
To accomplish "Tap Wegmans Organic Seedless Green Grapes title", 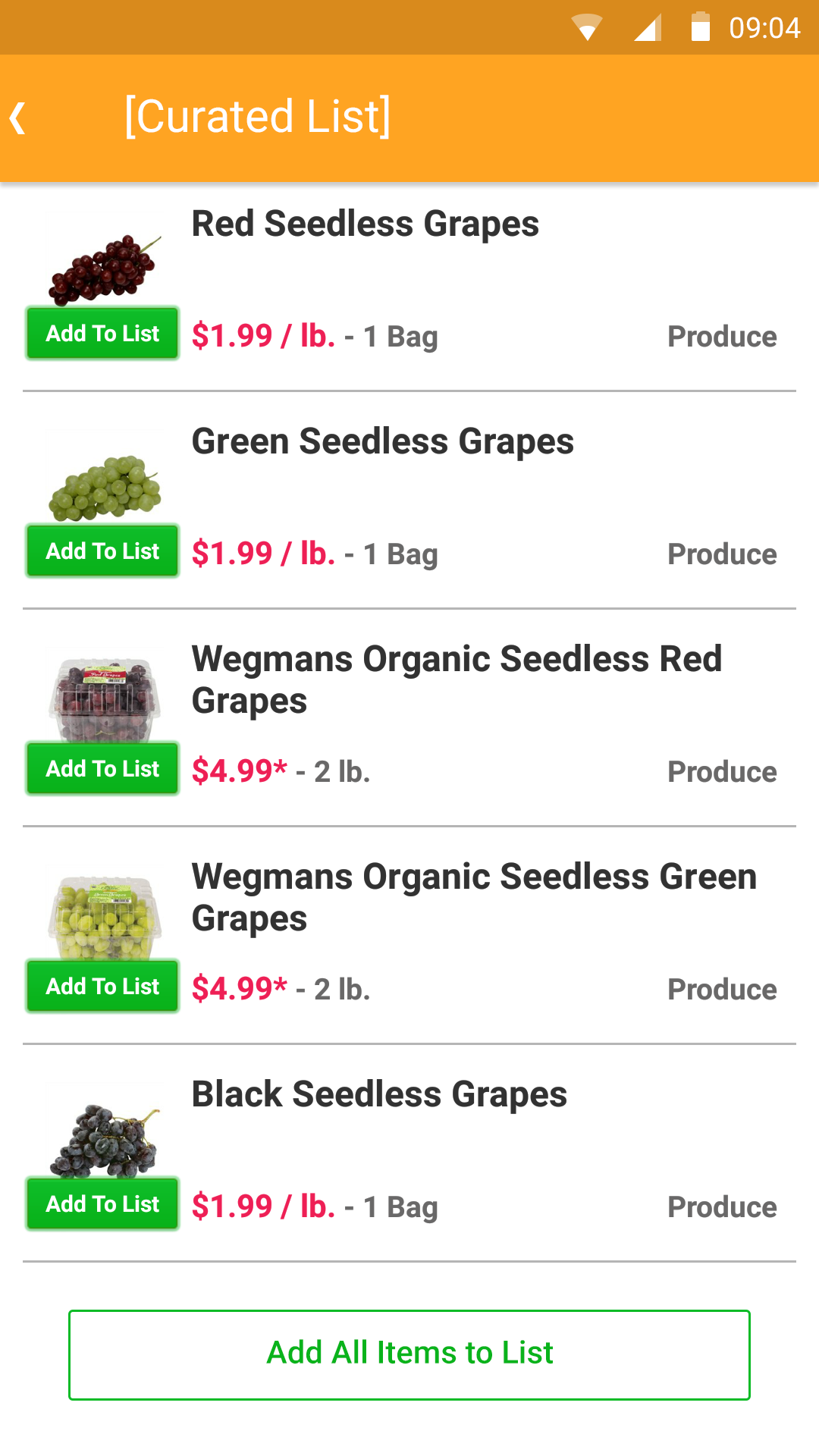I will [x=474, y=898].
